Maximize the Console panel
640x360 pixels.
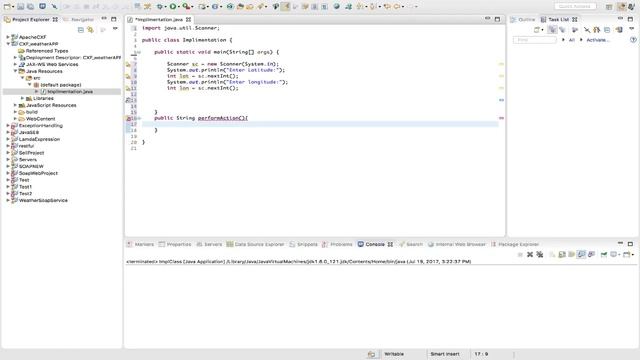point(630,244)
